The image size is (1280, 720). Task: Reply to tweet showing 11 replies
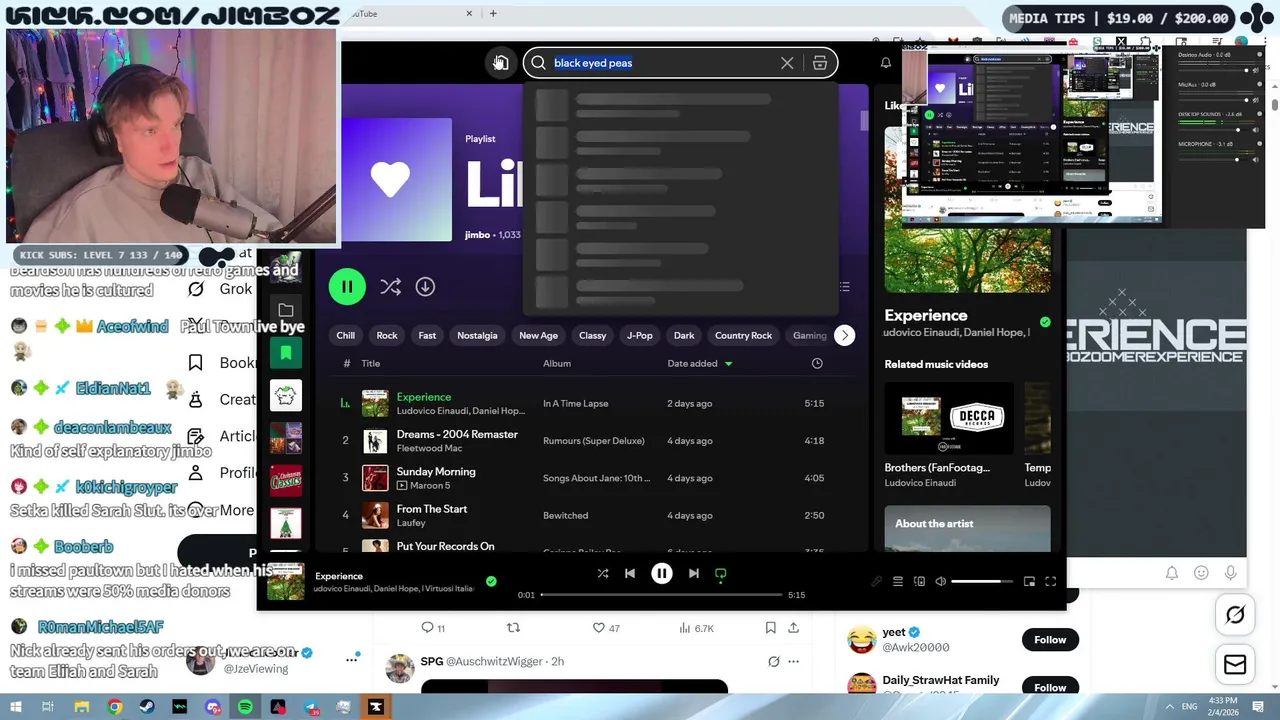(x=433, y=628)
